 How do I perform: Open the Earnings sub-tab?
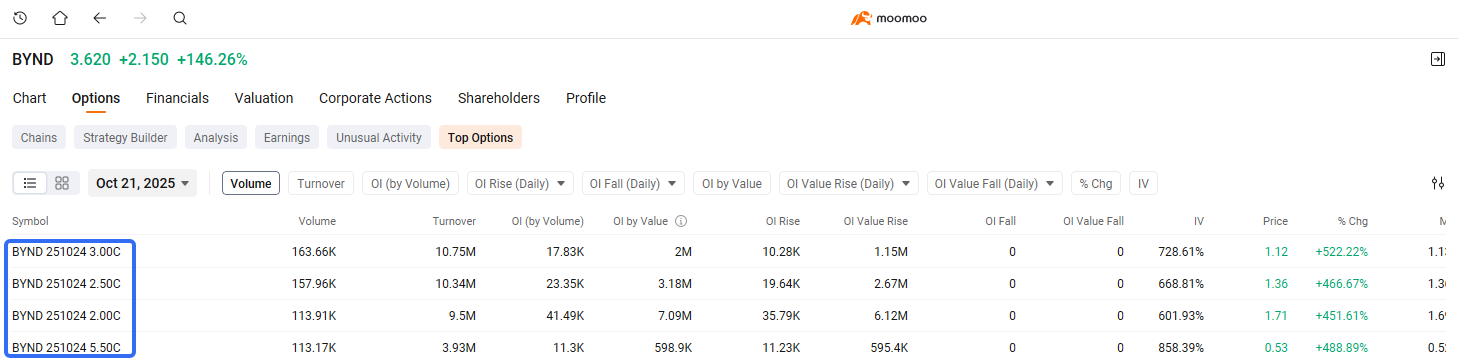pyautogui.click(x=287, y=137)
